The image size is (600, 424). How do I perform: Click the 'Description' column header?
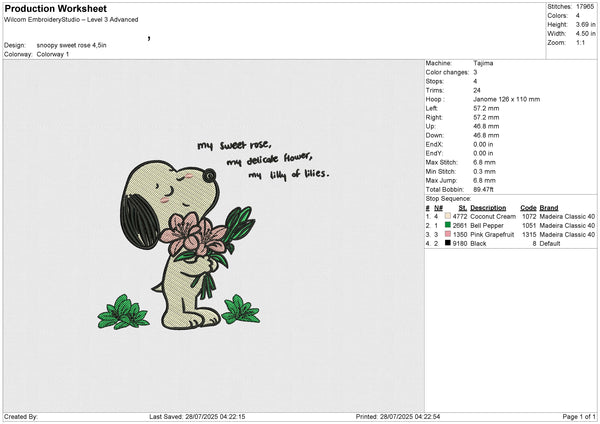point(488,208)
